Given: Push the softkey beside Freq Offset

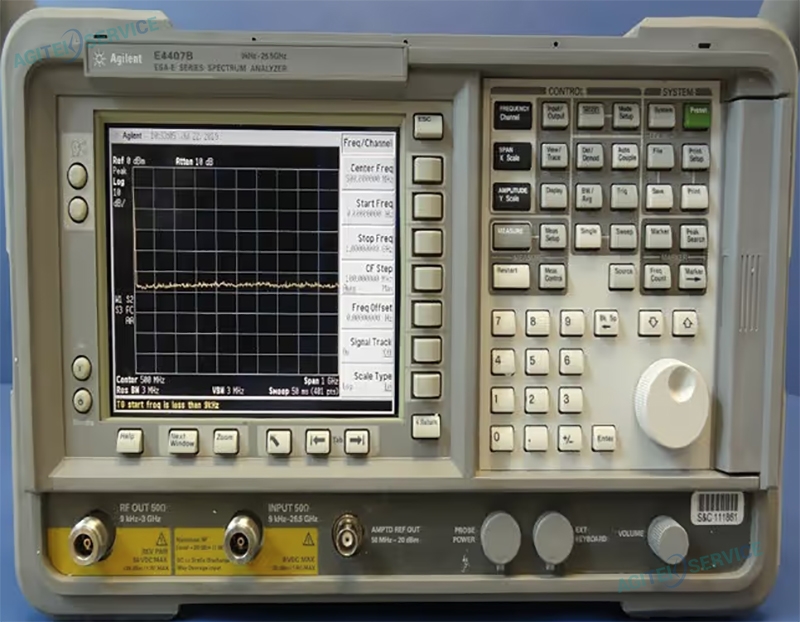Looking at the screenshot, I should [427, 313].
